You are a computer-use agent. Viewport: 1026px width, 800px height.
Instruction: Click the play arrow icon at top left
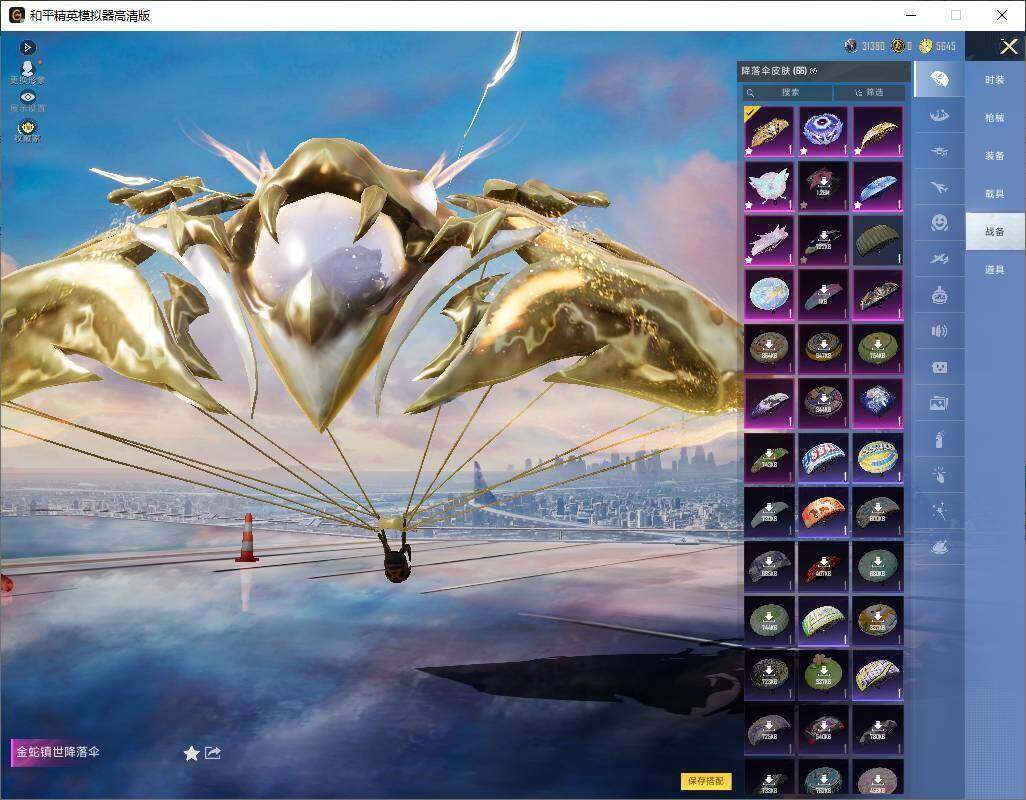(x=27, y=47)
